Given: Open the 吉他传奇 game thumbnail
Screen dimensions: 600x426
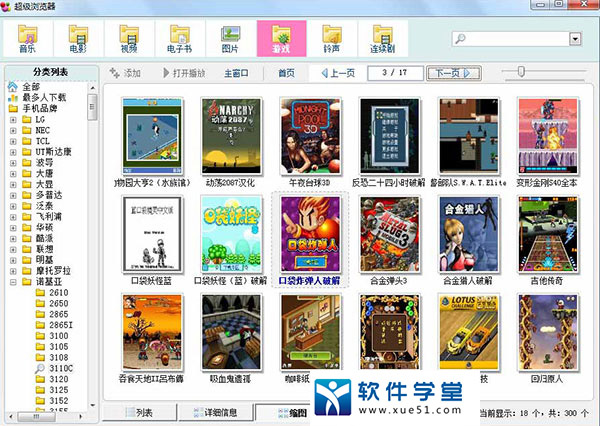Looking at the screenshot, I should [x=548, y=234].
